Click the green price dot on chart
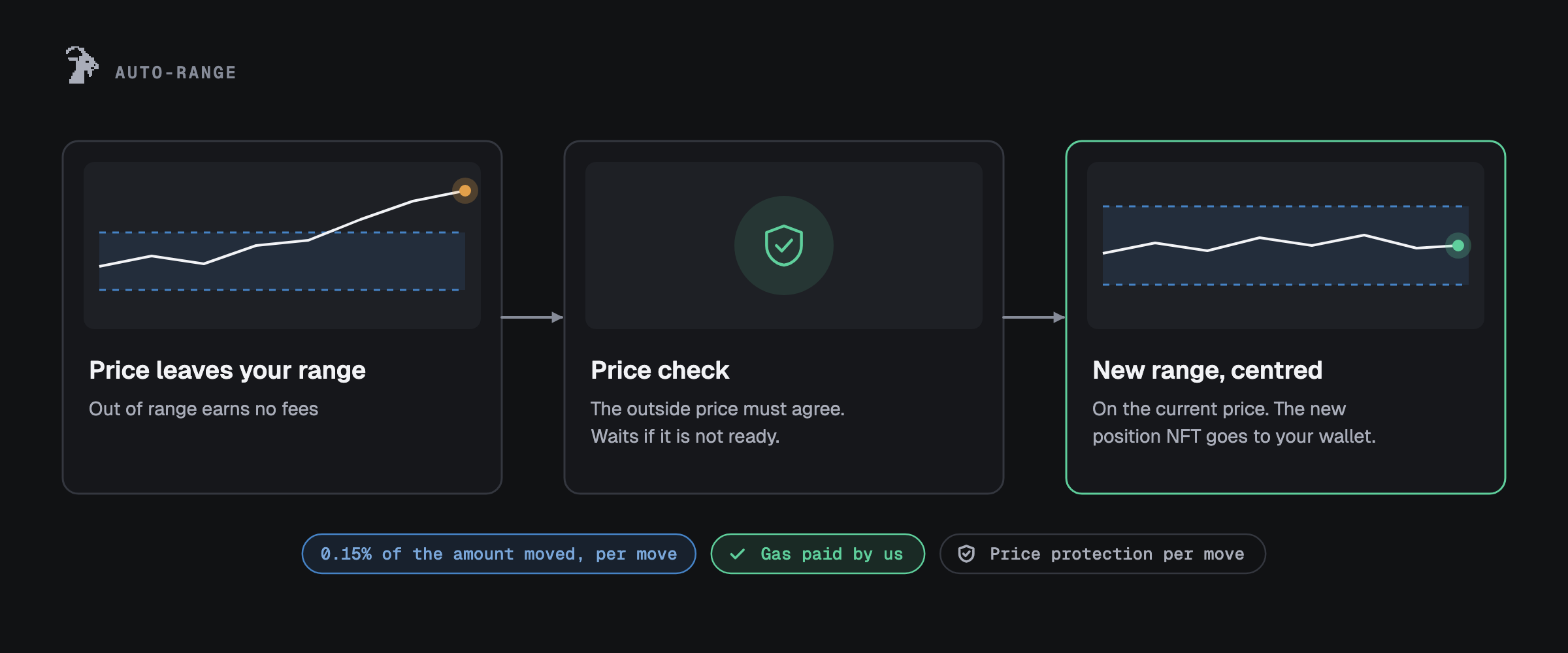The height and width of the screenshot is (653, 1568). coord(1458,246)
